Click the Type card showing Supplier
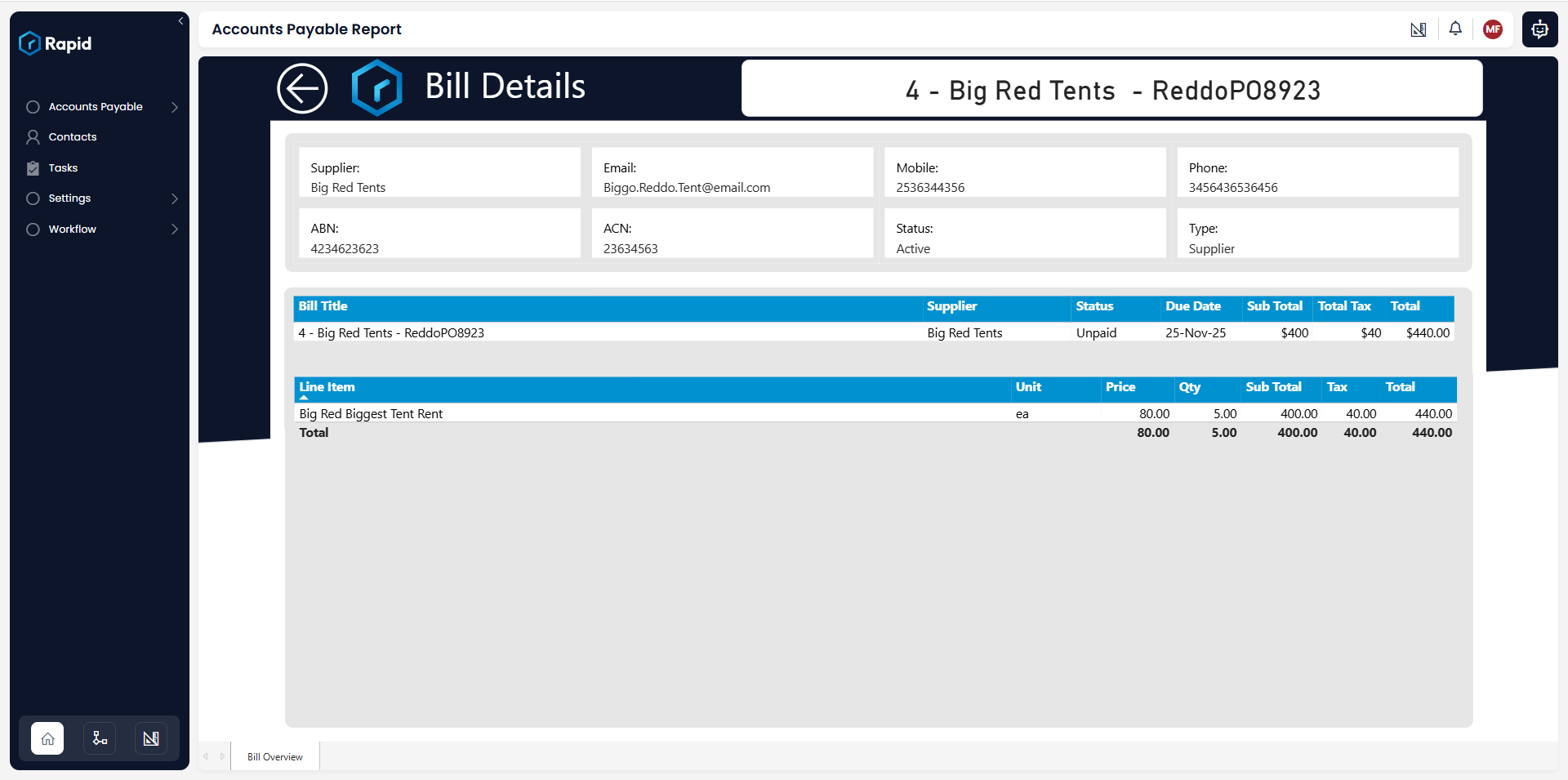Screen dimensions: 1568x780 click(x=1317, y=234)
